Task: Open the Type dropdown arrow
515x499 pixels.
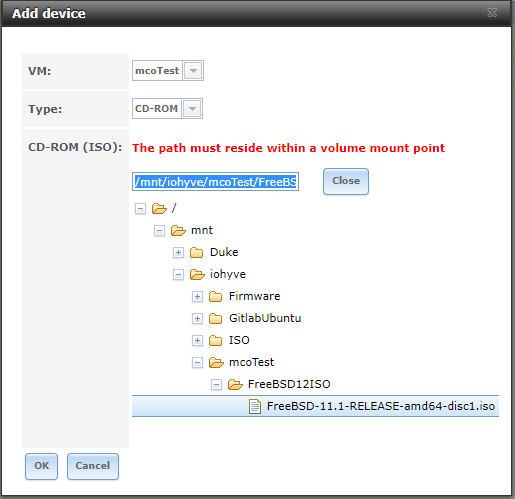Action: click(192, 109)
